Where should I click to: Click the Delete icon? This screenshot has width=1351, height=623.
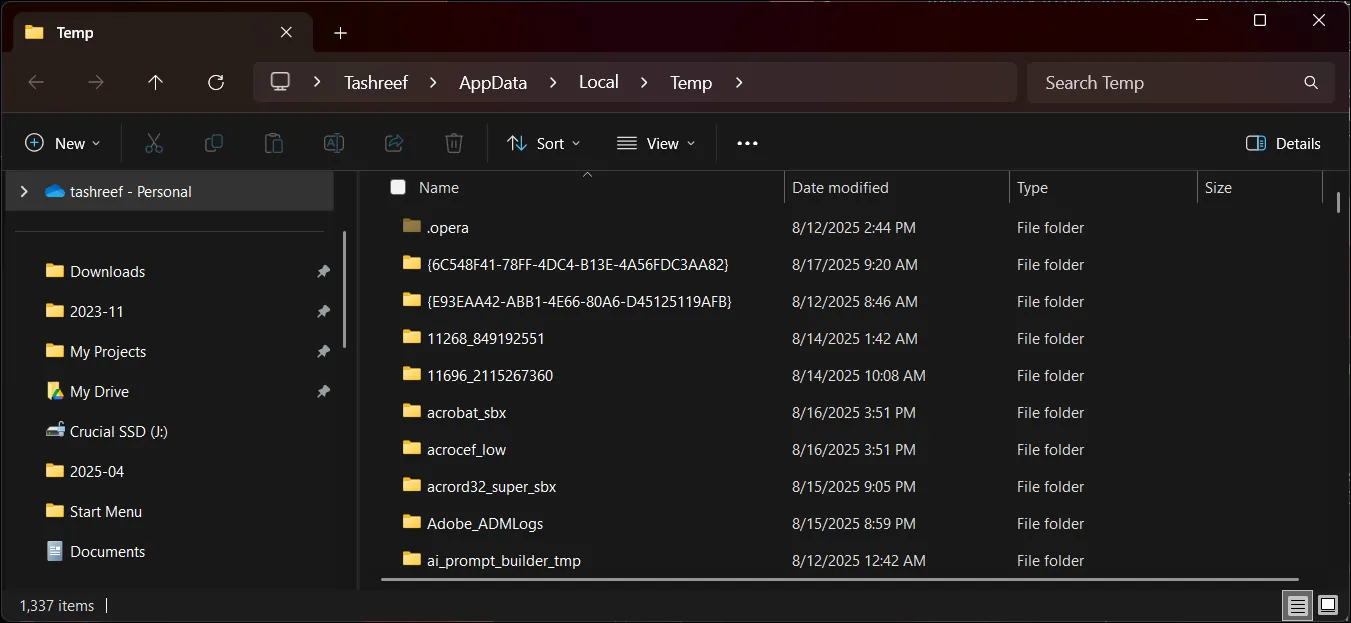pos(454,143)
